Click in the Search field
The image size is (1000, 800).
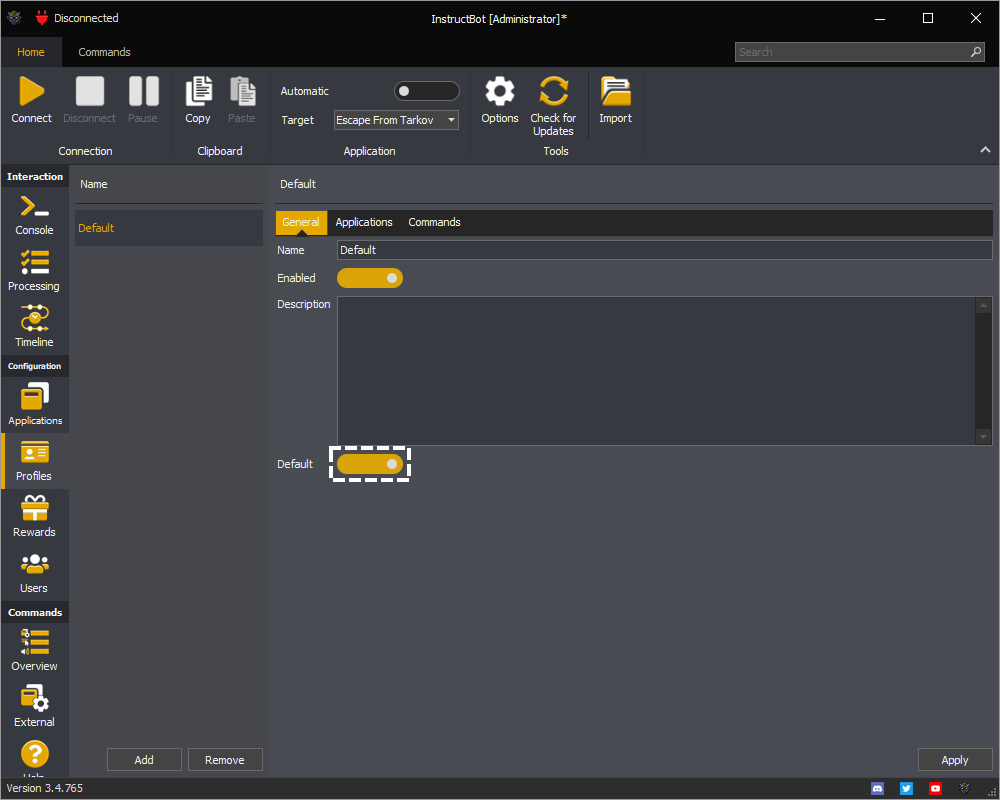[851, 52]
